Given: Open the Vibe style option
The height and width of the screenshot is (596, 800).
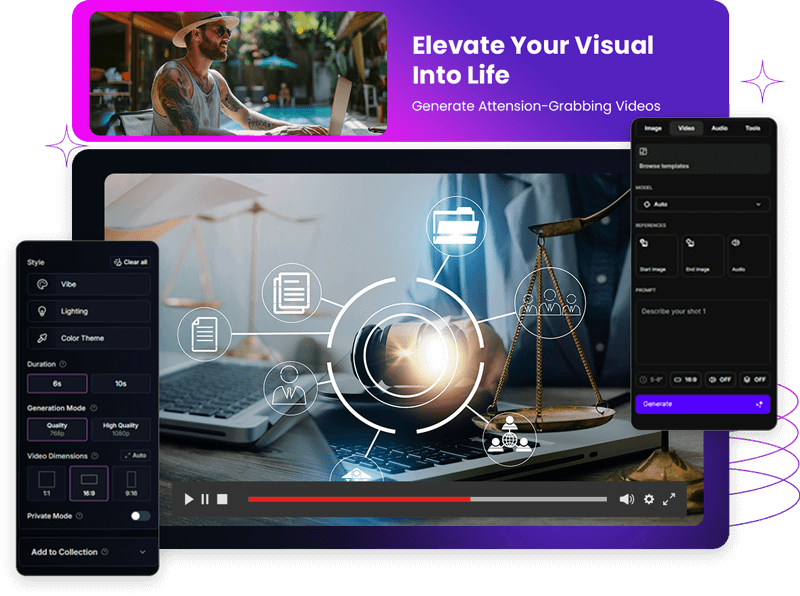Looking at the screenshot, I should (88, 284).
